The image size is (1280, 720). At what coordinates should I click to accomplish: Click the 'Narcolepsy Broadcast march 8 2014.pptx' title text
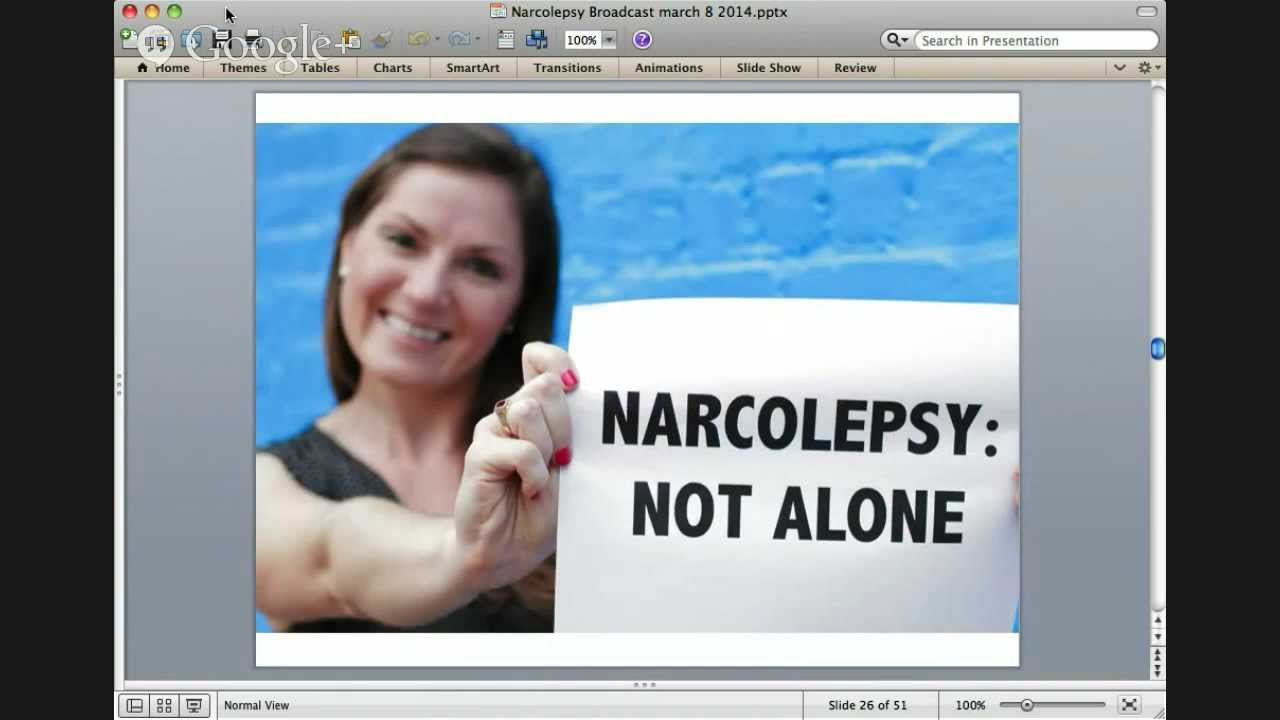coord(649,12)
